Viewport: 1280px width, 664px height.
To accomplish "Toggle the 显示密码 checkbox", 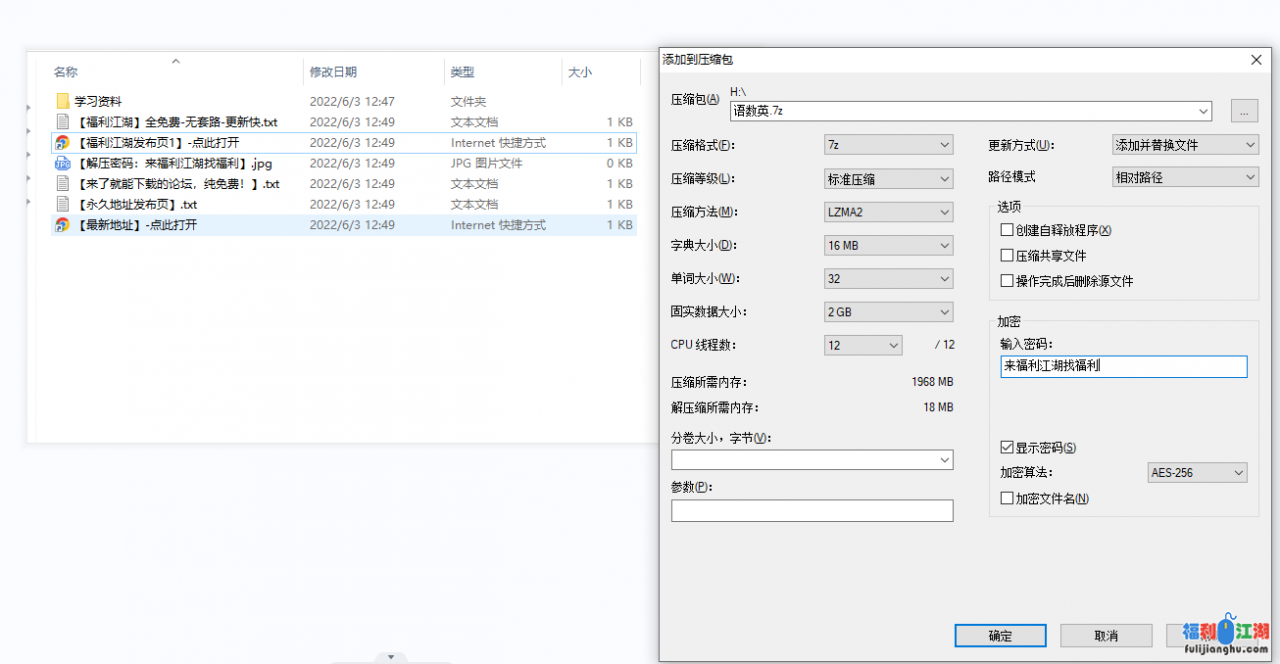I will 1007,448.
